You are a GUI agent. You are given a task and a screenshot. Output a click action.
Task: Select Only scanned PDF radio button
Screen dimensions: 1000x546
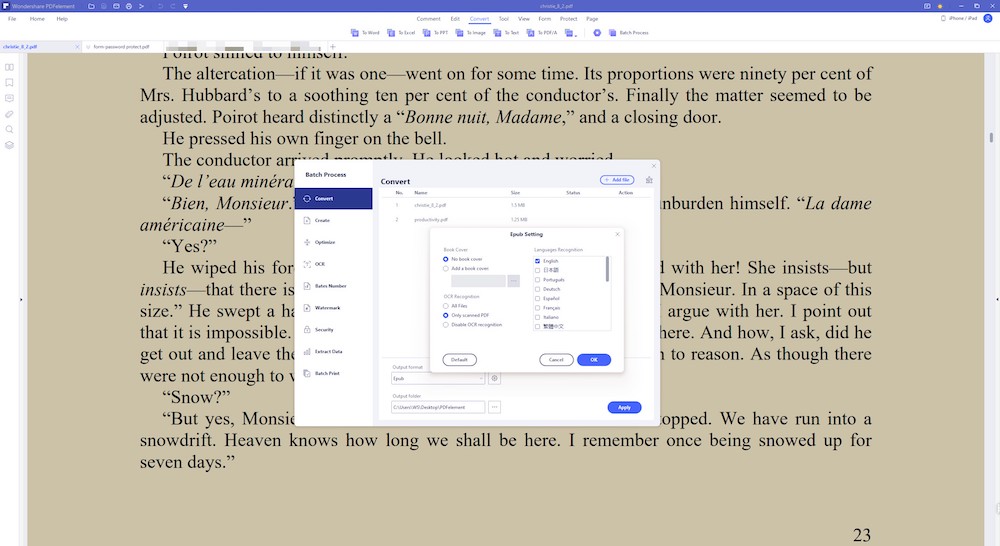pos(446,315)
